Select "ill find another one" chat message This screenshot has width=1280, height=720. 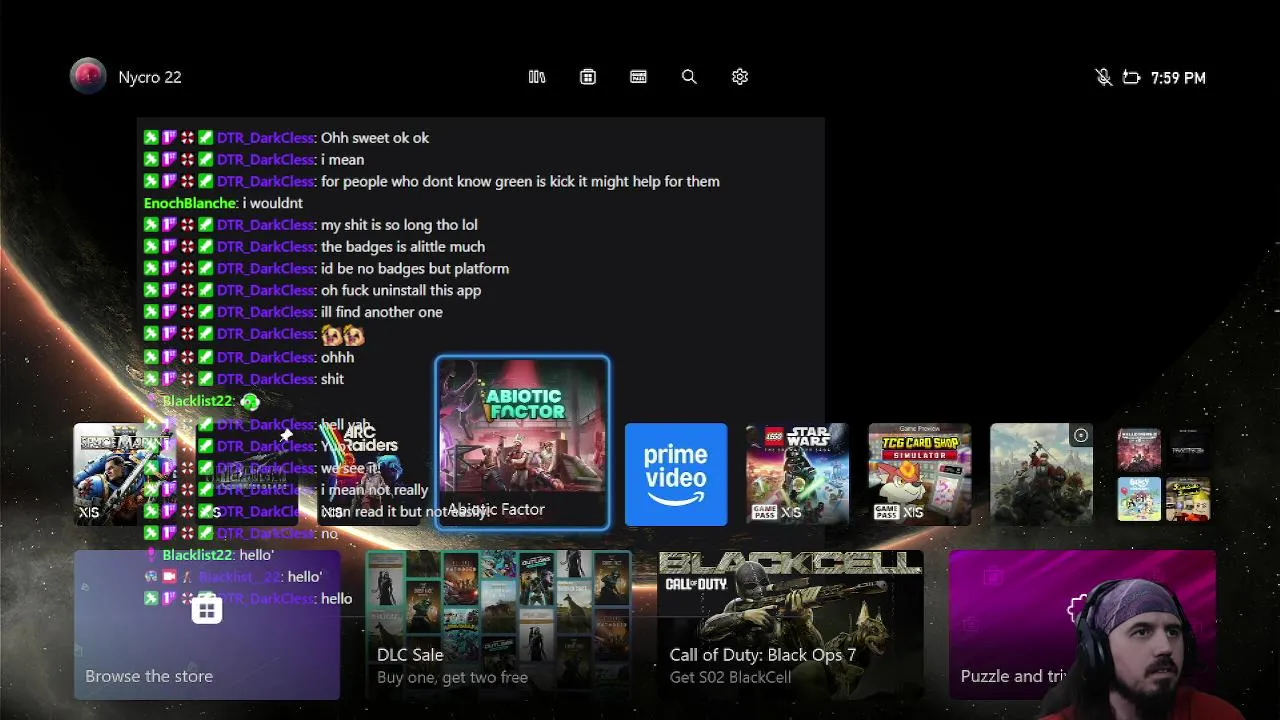[293, 312]
